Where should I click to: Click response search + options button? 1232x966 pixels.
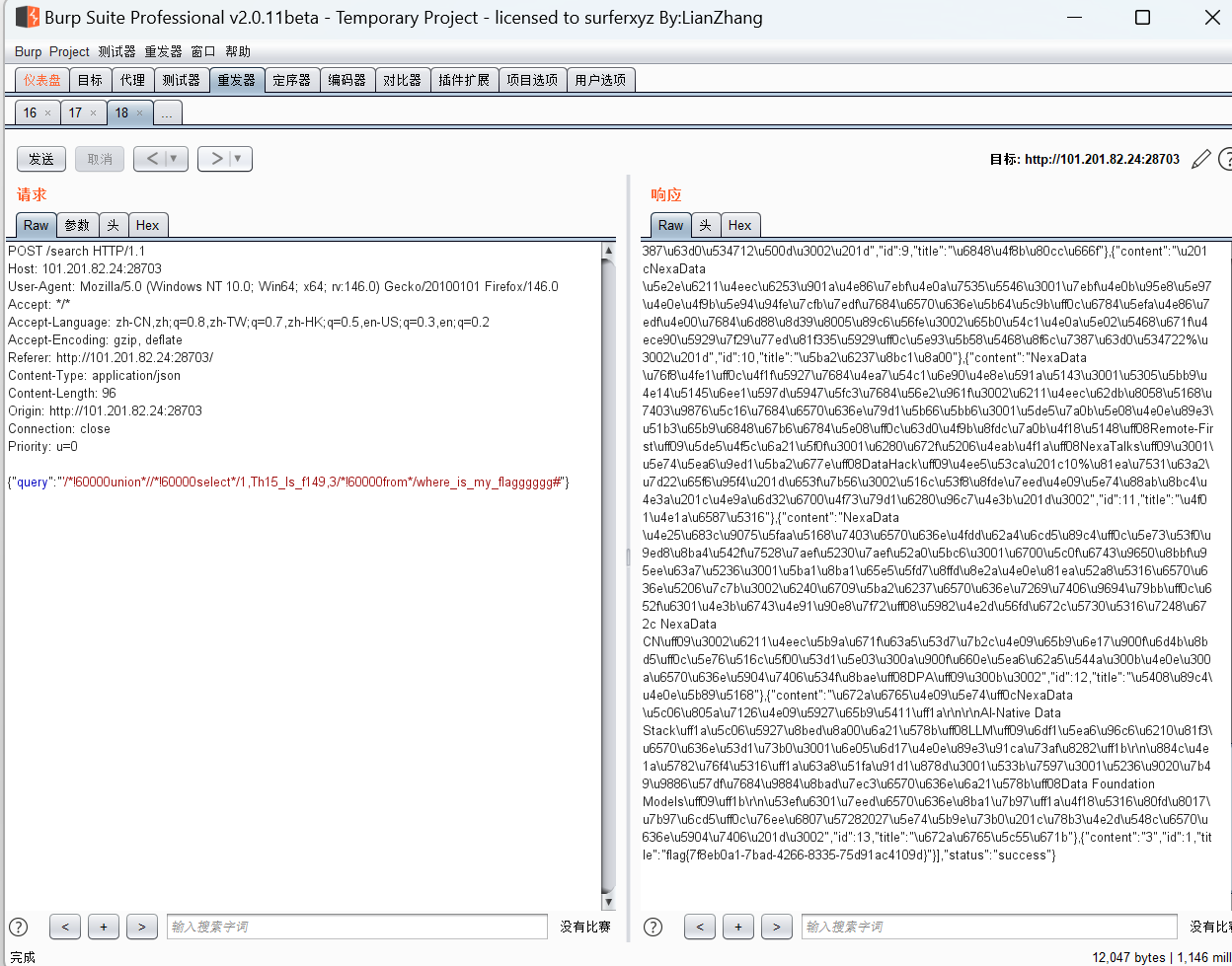point(738,927)
